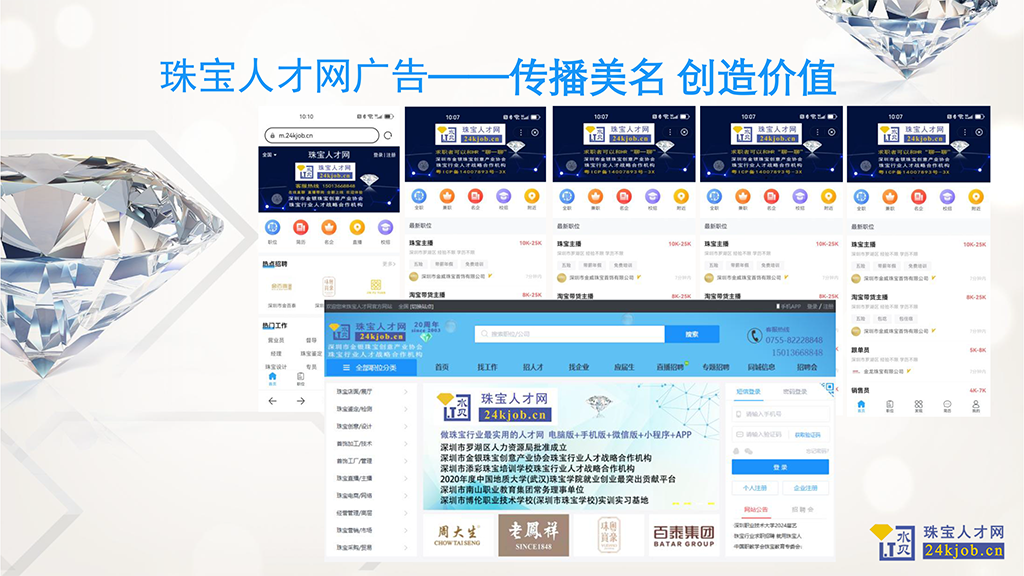Image resolution: width=1024 pixels, height=576 pixels.
Task: Open 周大生 Chow Tai Seng logo tile
Action: 458,535
